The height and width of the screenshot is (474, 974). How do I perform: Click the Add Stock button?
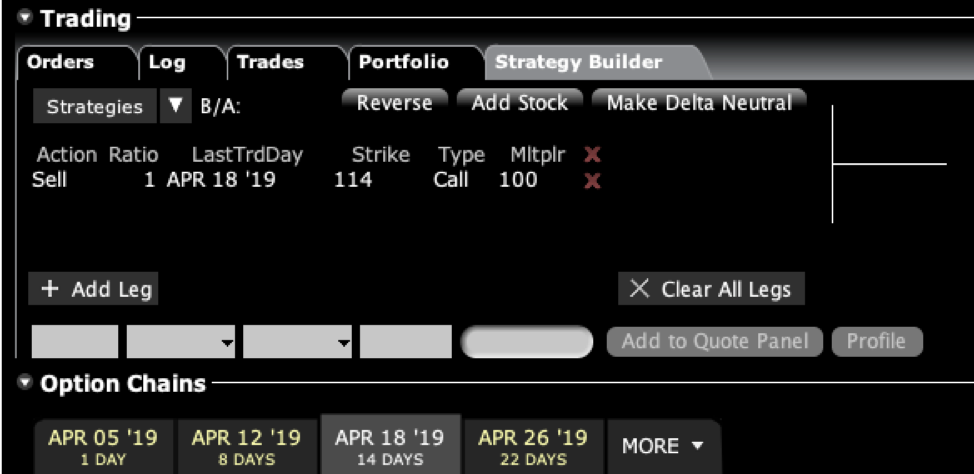(519, 103)
